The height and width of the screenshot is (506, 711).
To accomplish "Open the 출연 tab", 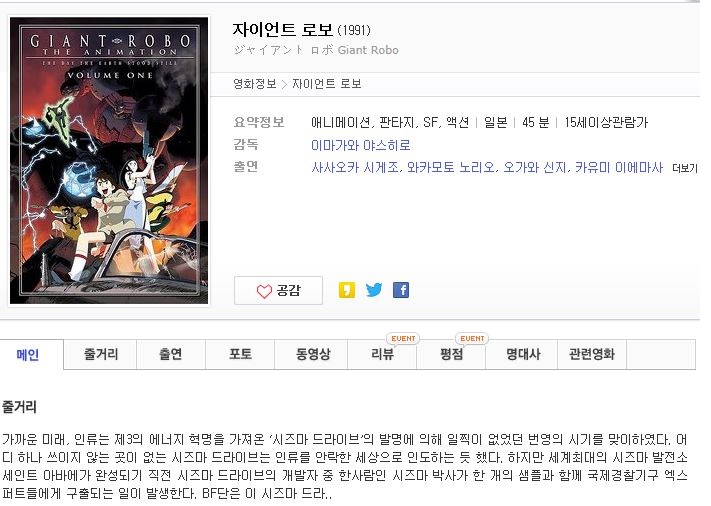I will (x=171, y=355).
